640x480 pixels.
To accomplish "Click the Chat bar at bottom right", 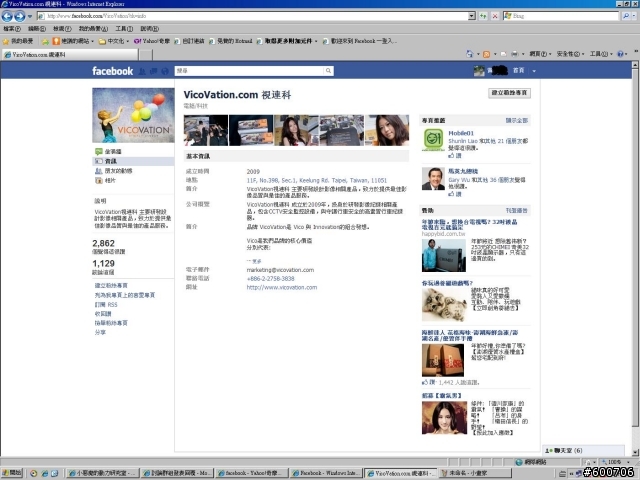I will point(583,451).
